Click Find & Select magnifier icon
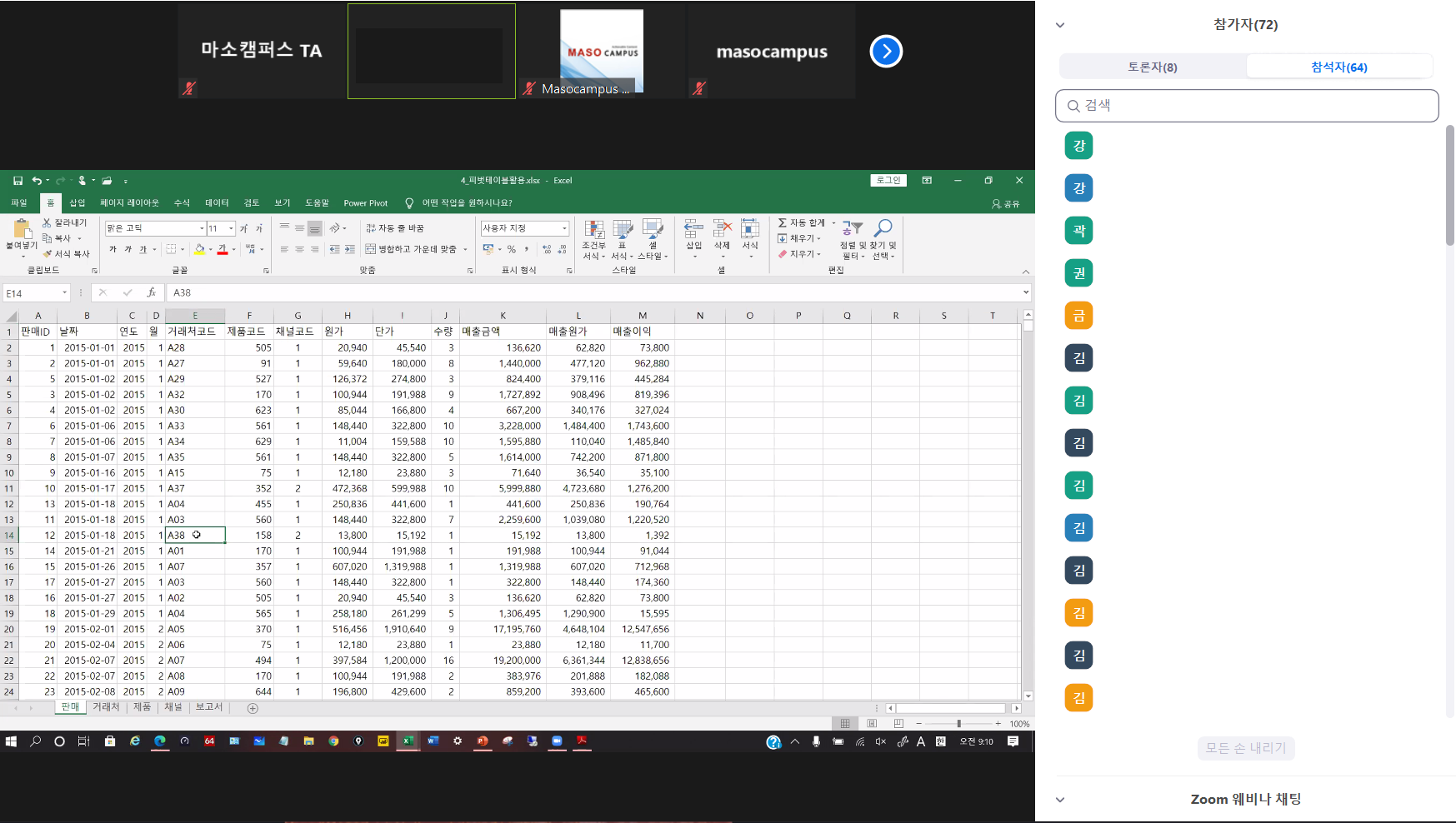This screenshot has width=1456, height=823. point(883,228)
